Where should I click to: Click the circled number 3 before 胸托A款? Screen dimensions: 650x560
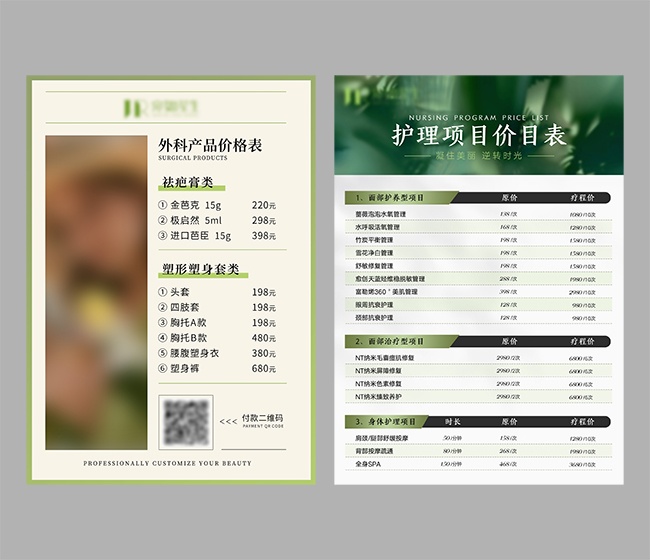point(163,323)
